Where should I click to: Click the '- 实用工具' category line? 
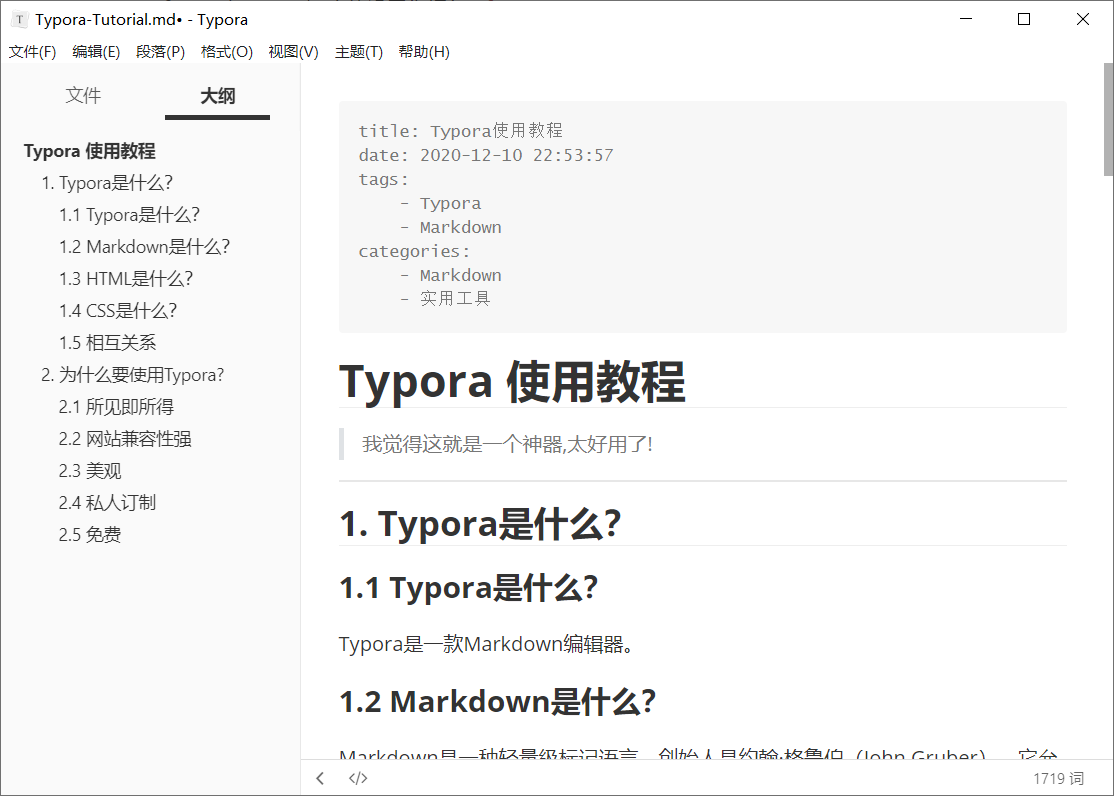(x=445, y=298)
